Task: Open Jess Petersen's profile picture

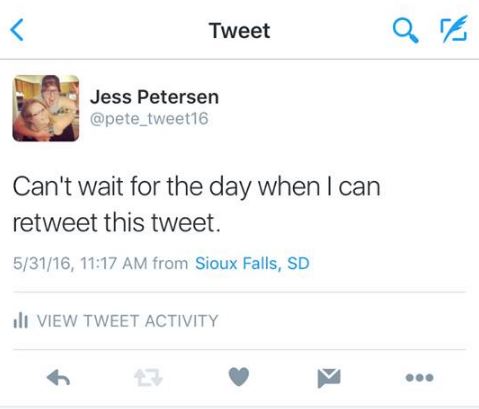Action: pos(46,108)
